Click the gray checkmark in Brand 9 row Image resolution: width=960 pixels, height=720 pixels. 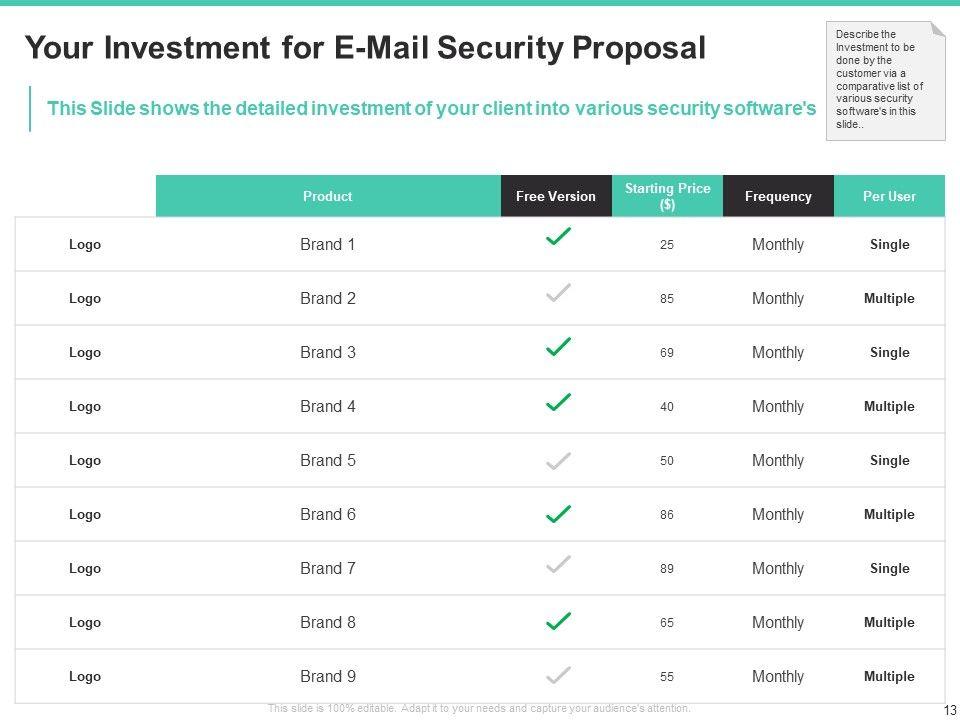pos(558,674)
